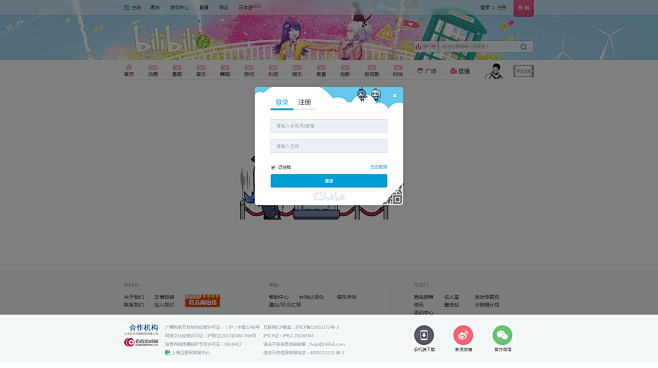Open the 番剧 channel

pyautogui.click(x=177, y=70)
